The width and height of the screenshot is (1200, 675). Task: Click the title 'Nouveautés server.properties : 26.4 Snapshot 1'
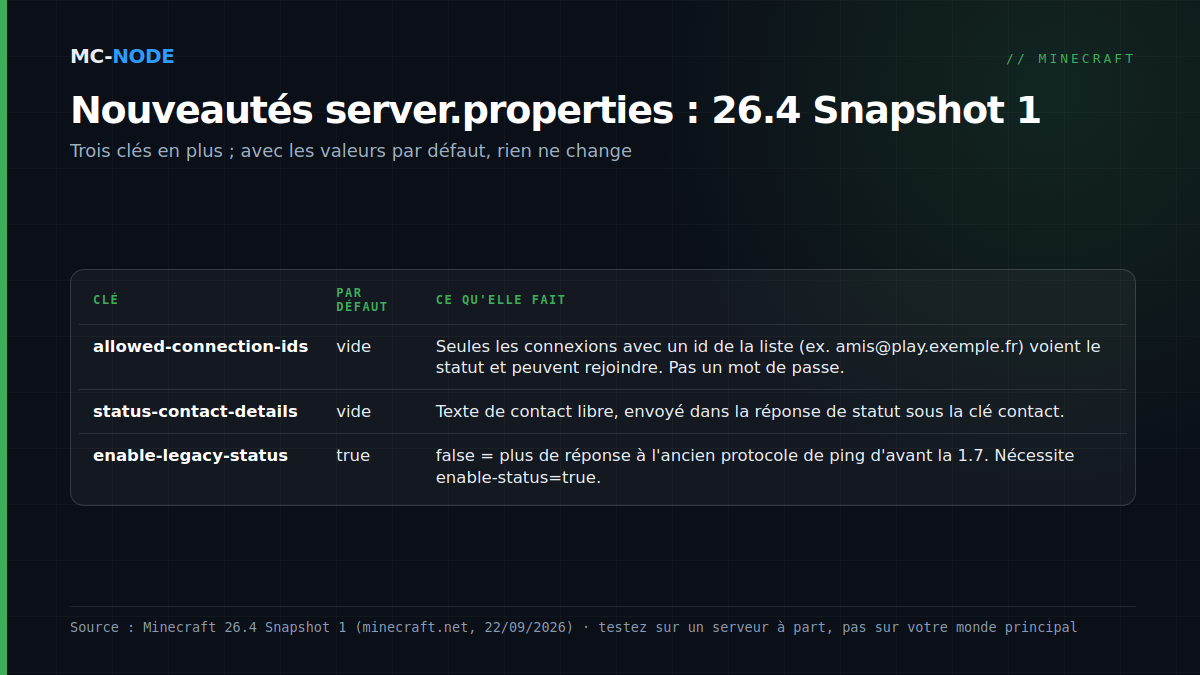click(555, 110)
